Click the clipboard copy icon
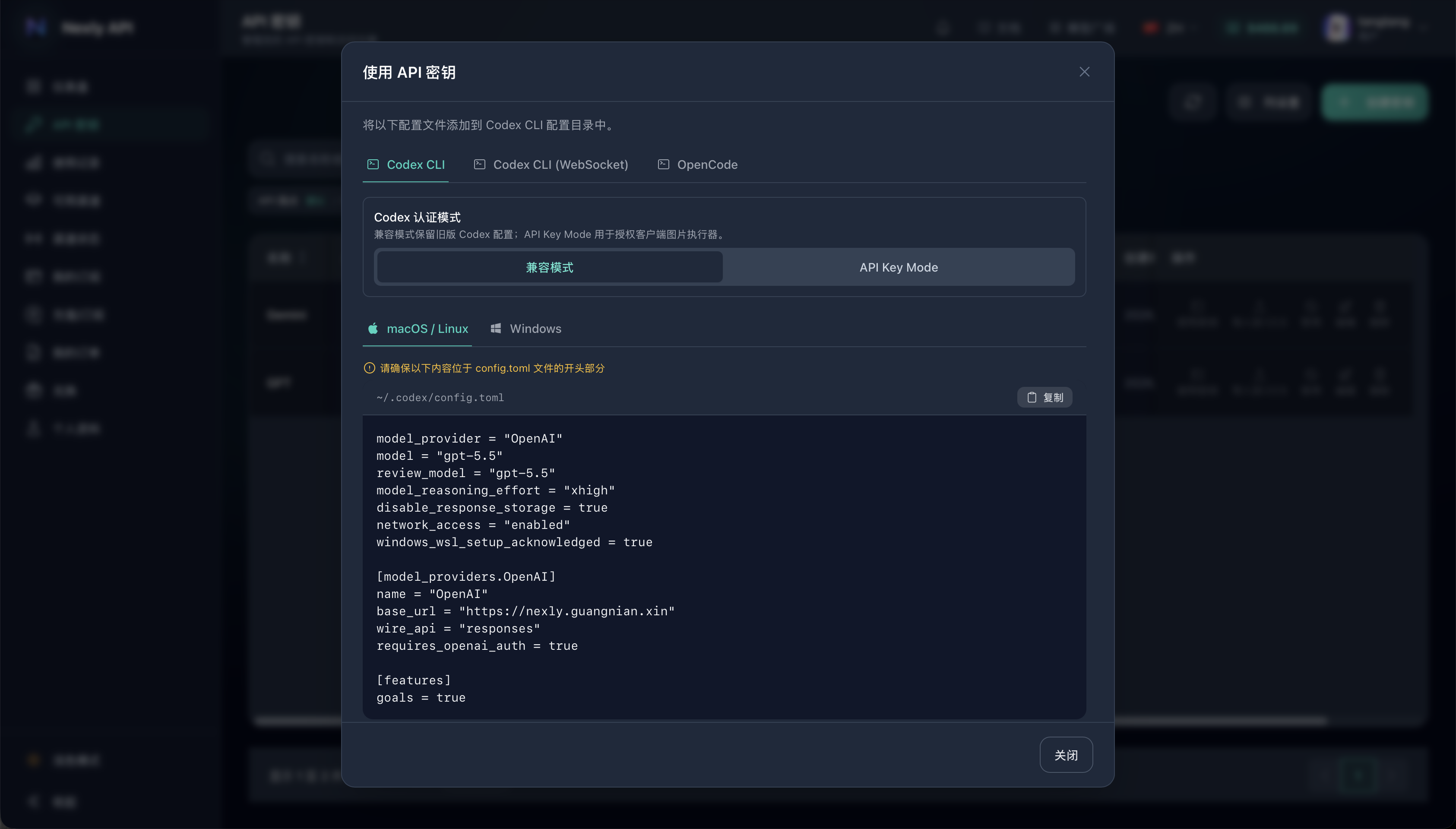Viewport: 1456px width, 829px height. coord(1031,397)
